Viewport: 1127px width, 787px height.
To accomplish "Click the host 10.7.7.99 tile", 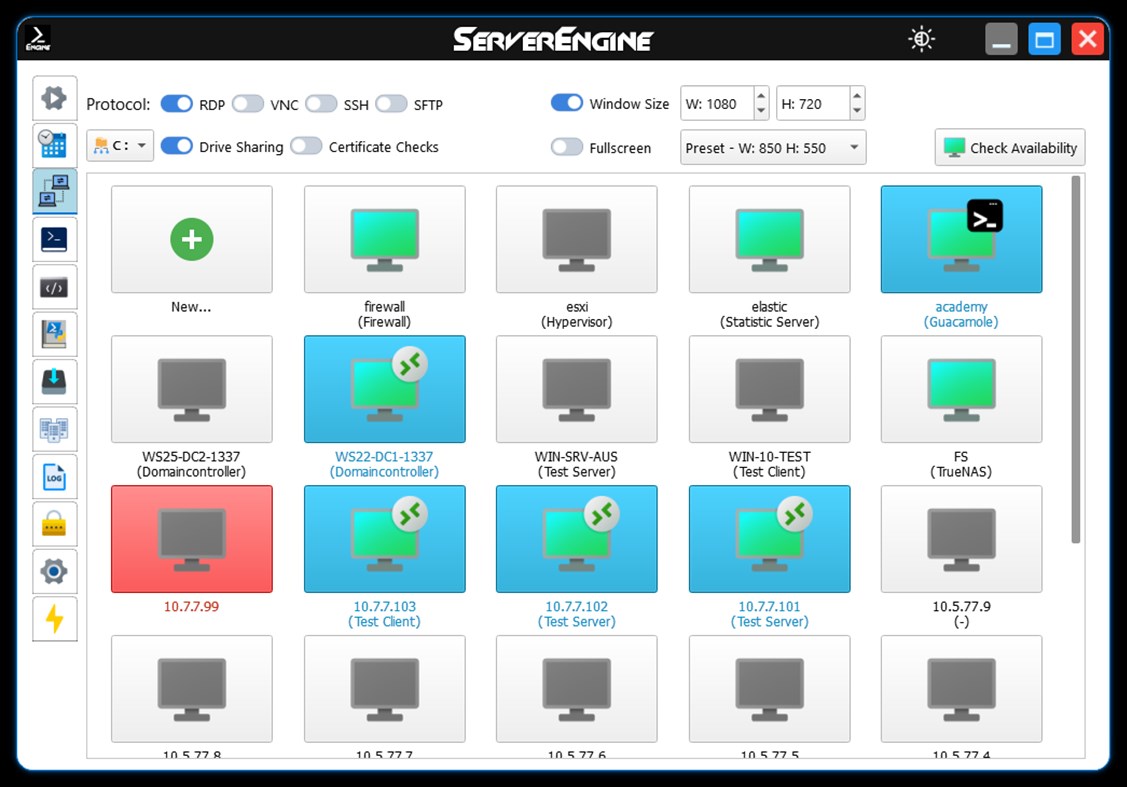I will click(x=191, y=539).
